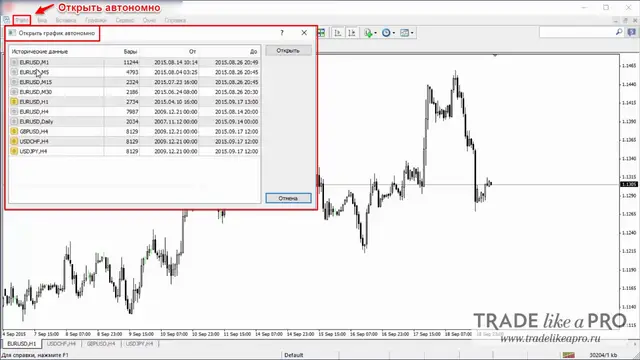This screenshot has height=360, width=640.
Task: Click the bars value 4793
Action: coord(132,72)
